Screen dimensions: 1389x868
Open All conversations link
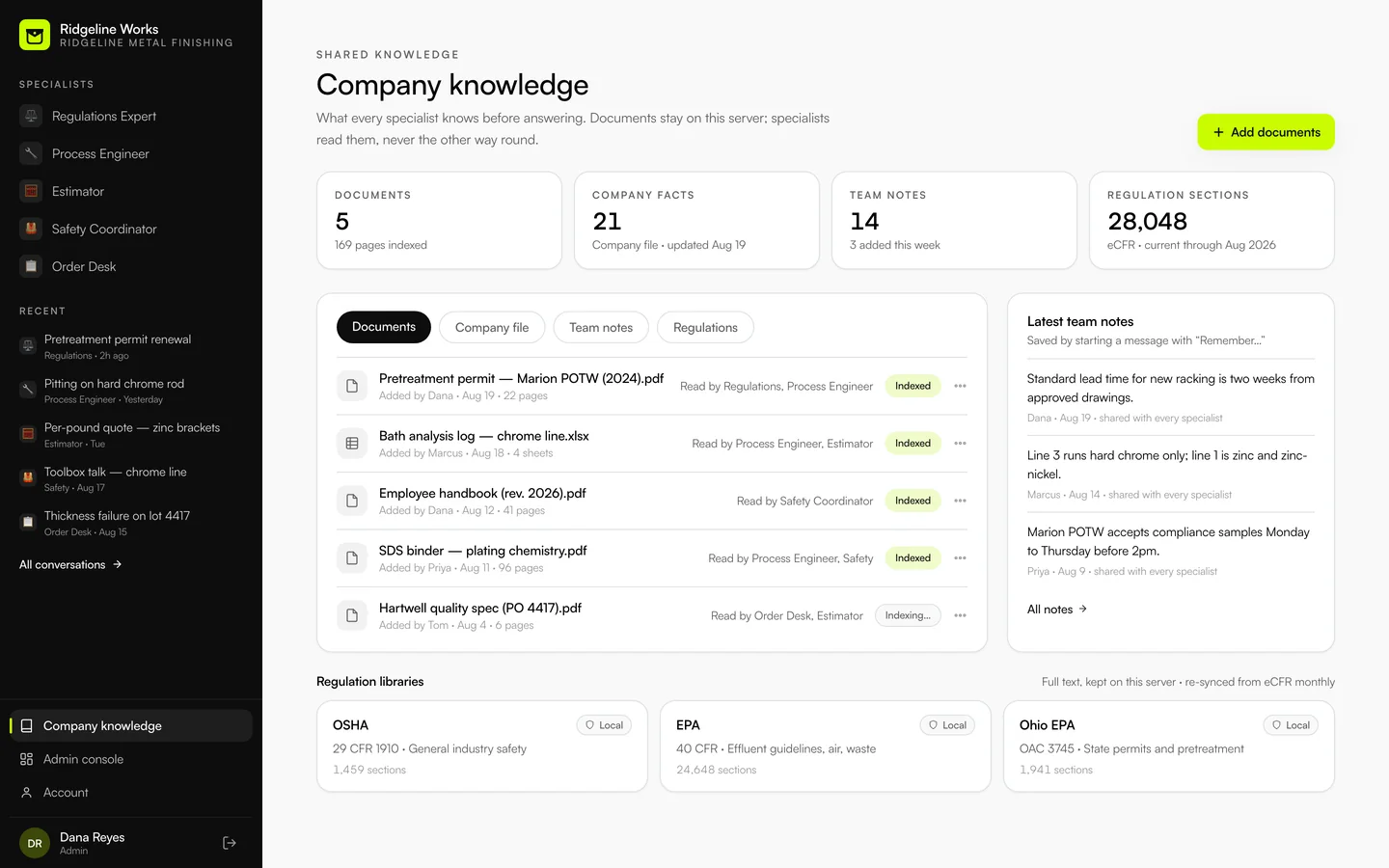coord(70,564)
